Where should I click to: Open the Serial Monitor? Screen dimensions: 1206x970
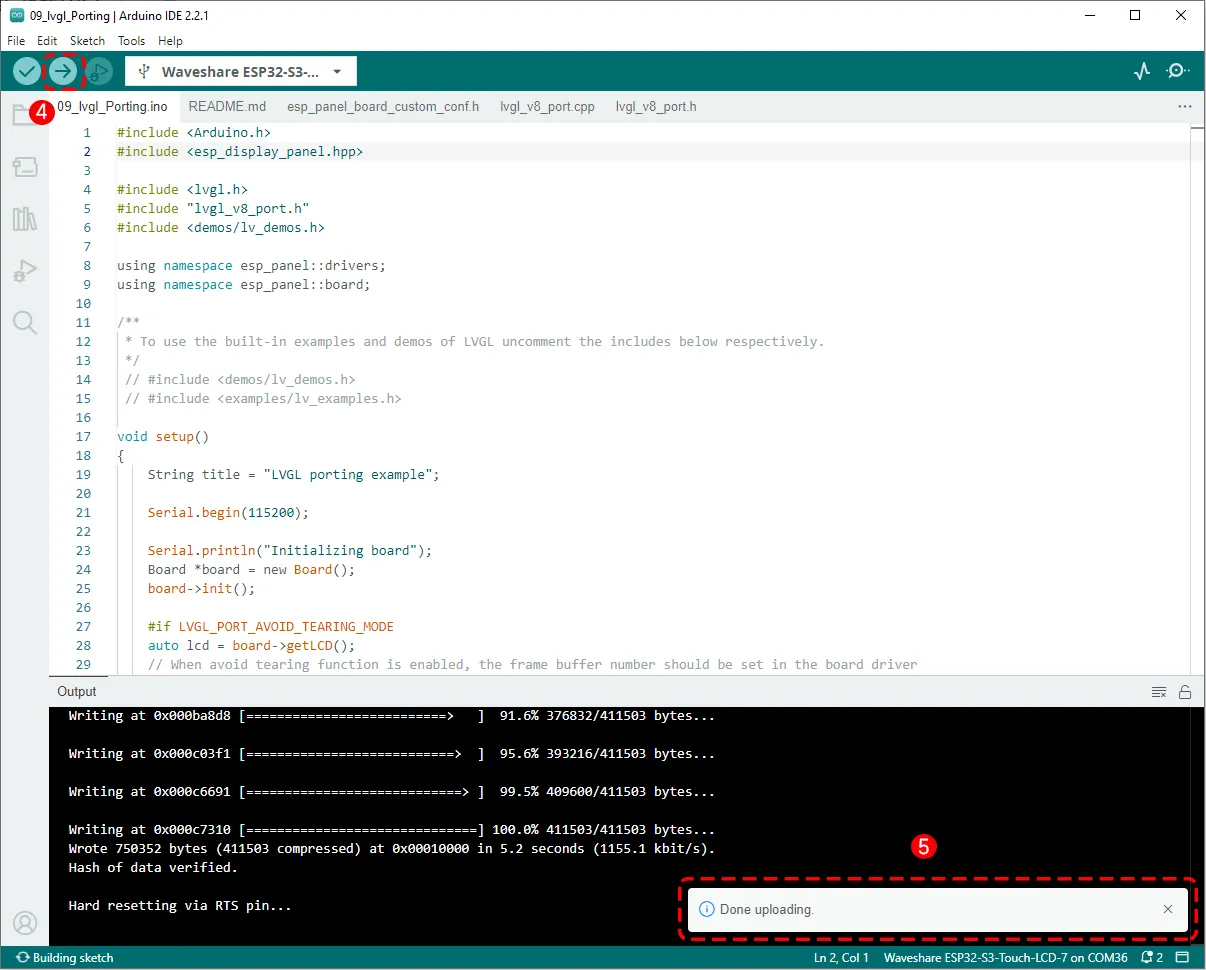click(1178, 72)
